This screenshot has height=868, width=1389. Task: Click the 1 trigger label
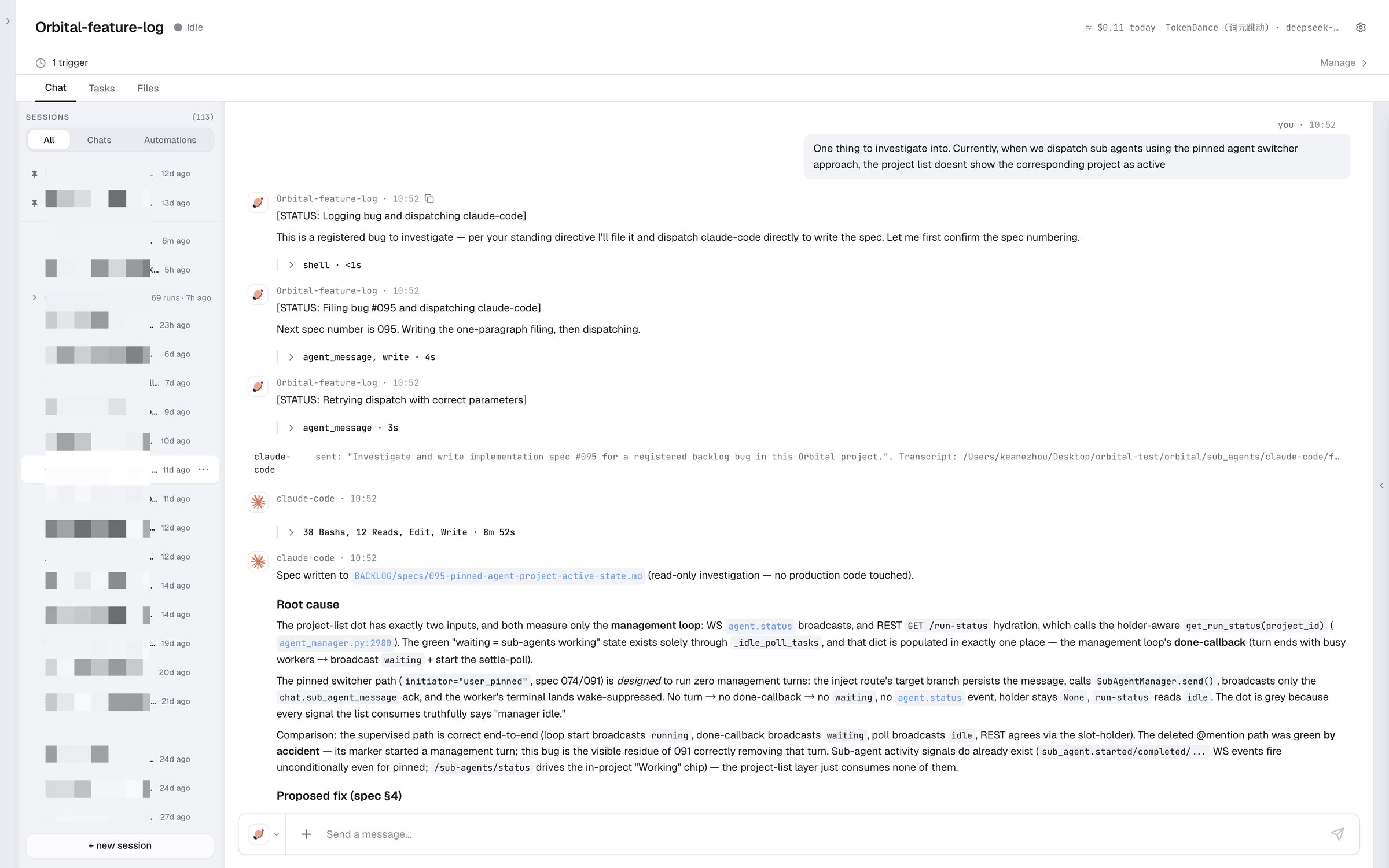point(69,62)
